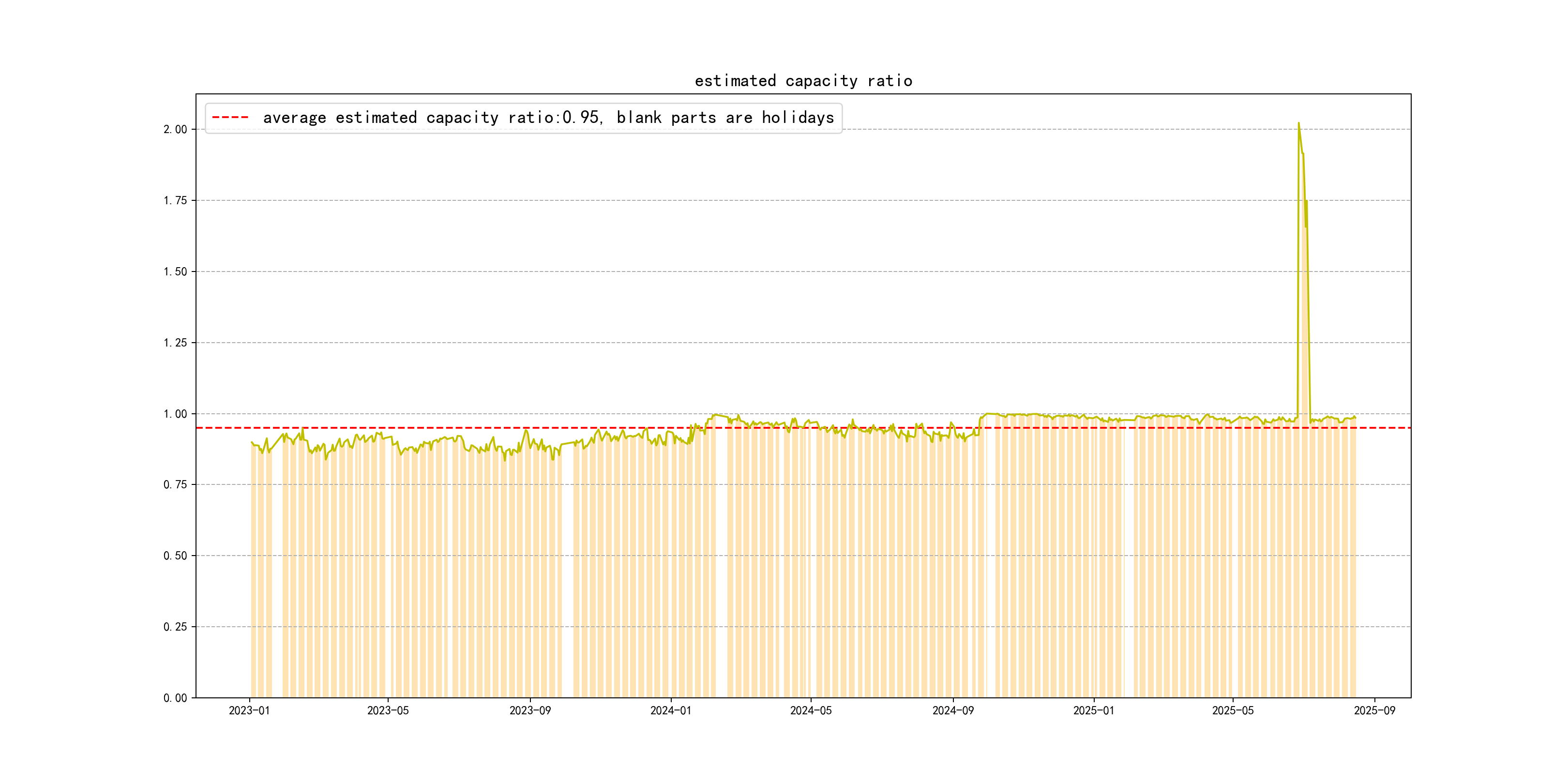Click the 0.50 y-axis tick label

pyautogui.click(x=175, y=556)
